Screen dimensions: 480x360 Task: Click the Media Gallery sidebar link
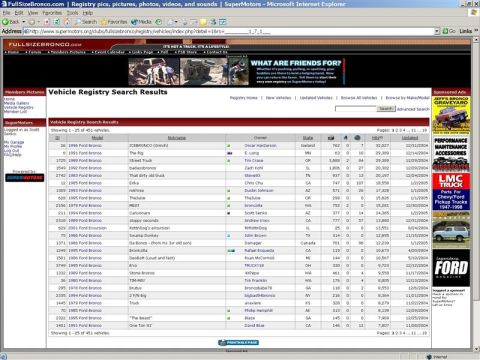point(16,103)
